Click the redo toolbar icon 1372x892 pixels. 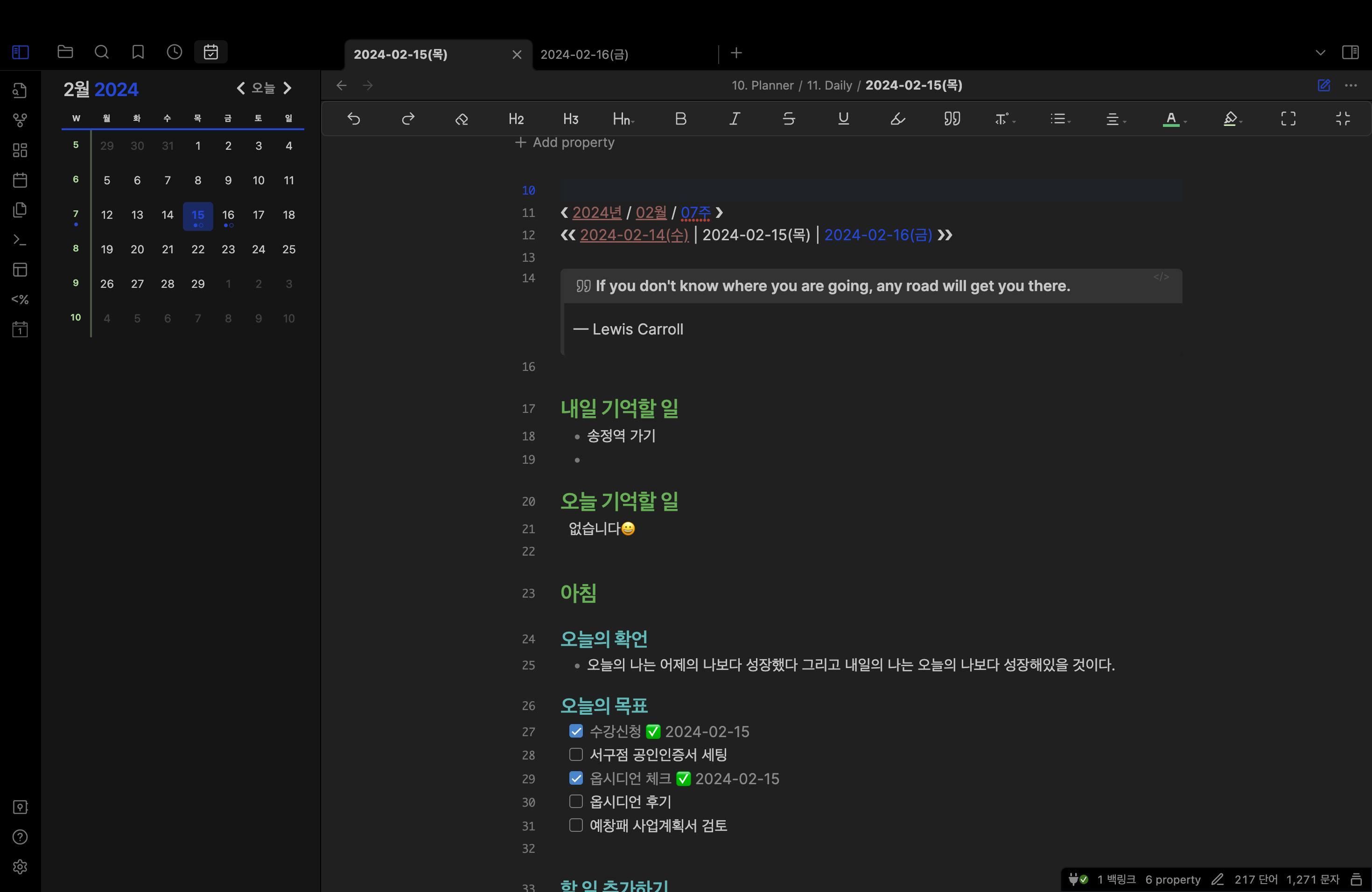(x=408, y=118)
